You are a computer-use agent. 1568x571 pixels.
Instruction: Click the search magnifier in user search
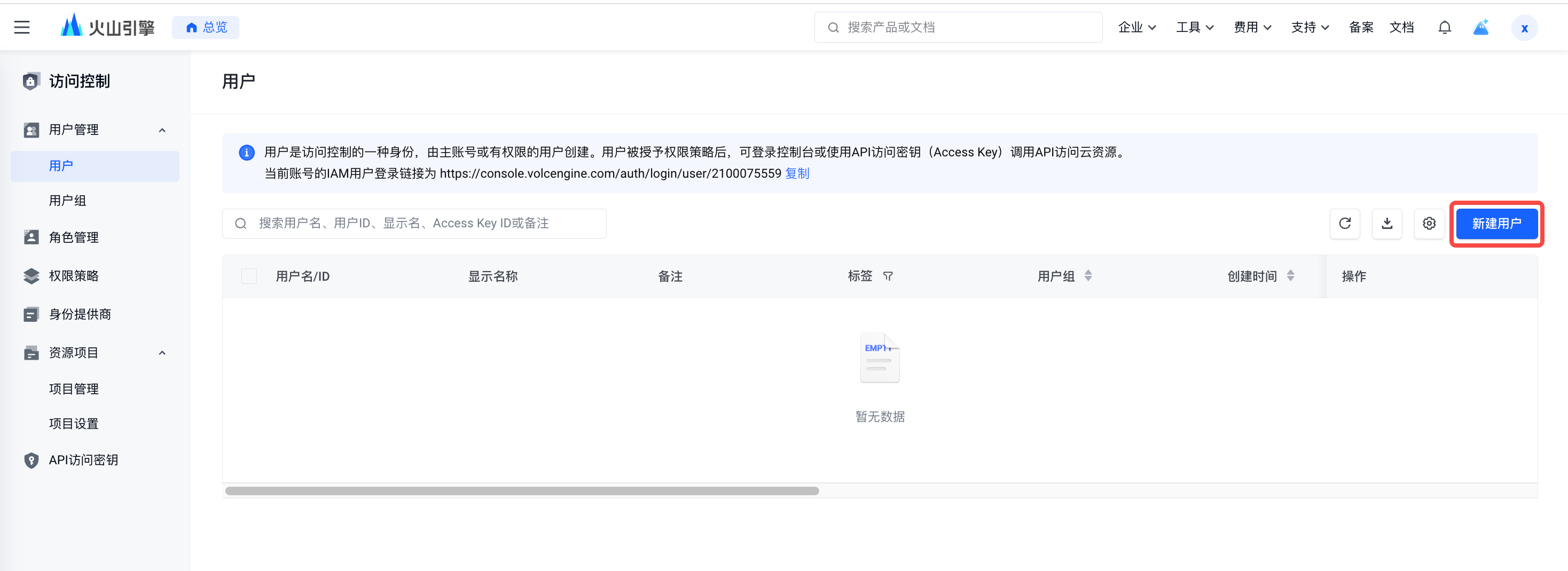point(241,224)
